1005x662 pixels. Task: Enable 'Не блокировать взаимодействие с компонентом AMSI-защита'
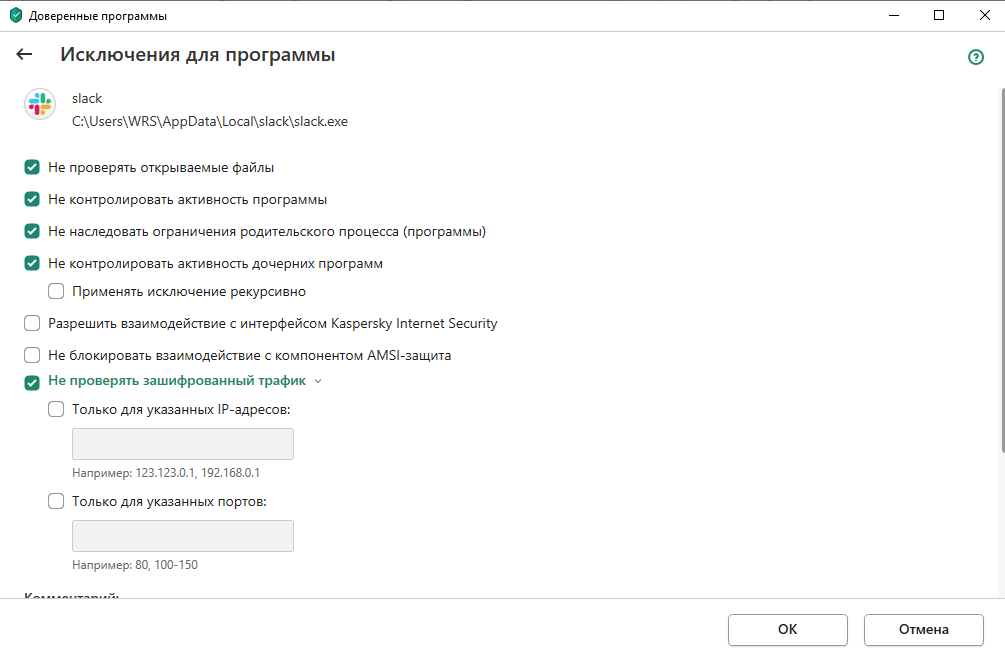(x=32, y=355)
